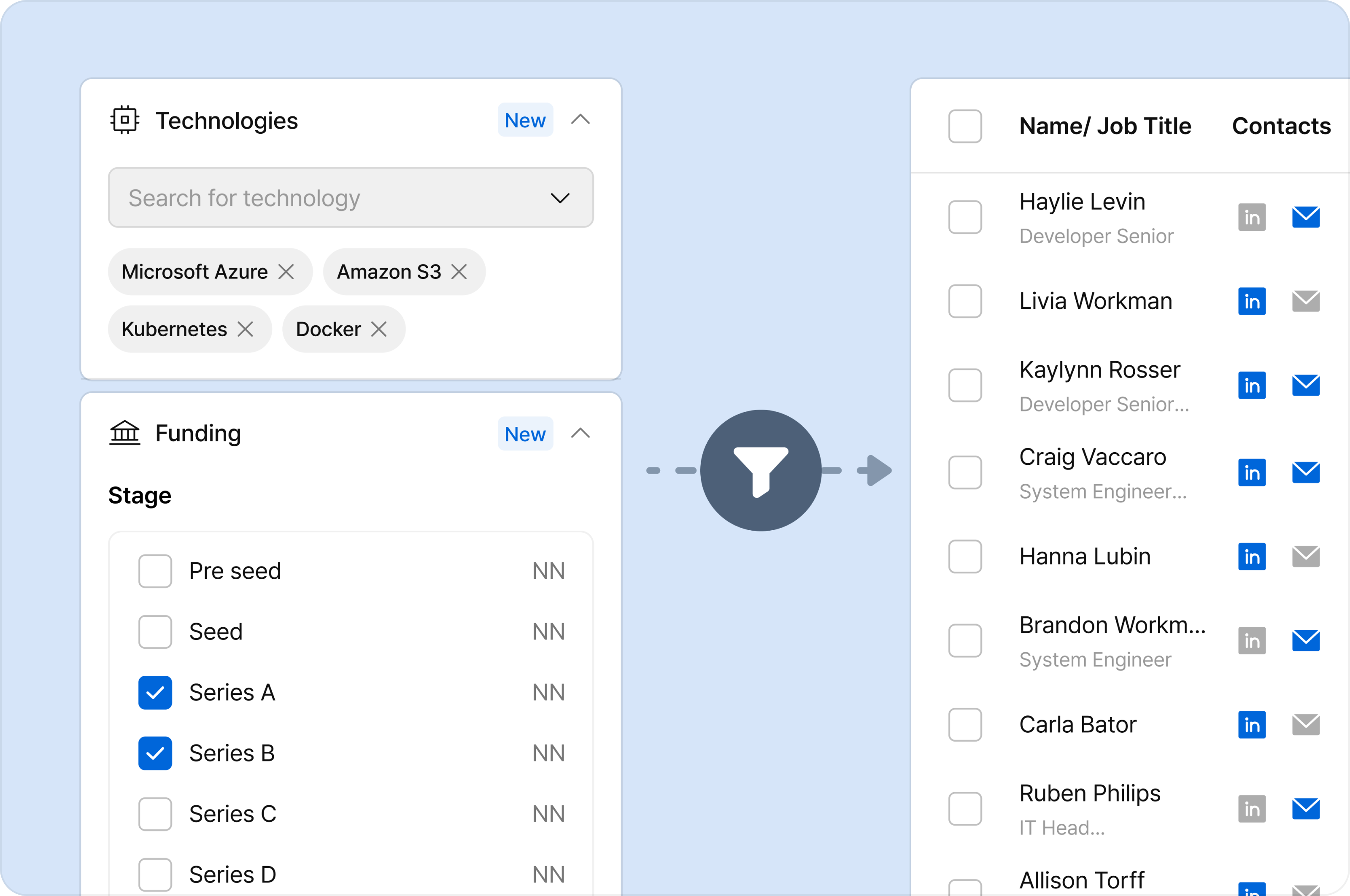Open Hanna Lubin's LinkedIn icon
The image size is (1350, 896).
(x=1252, y=556)
